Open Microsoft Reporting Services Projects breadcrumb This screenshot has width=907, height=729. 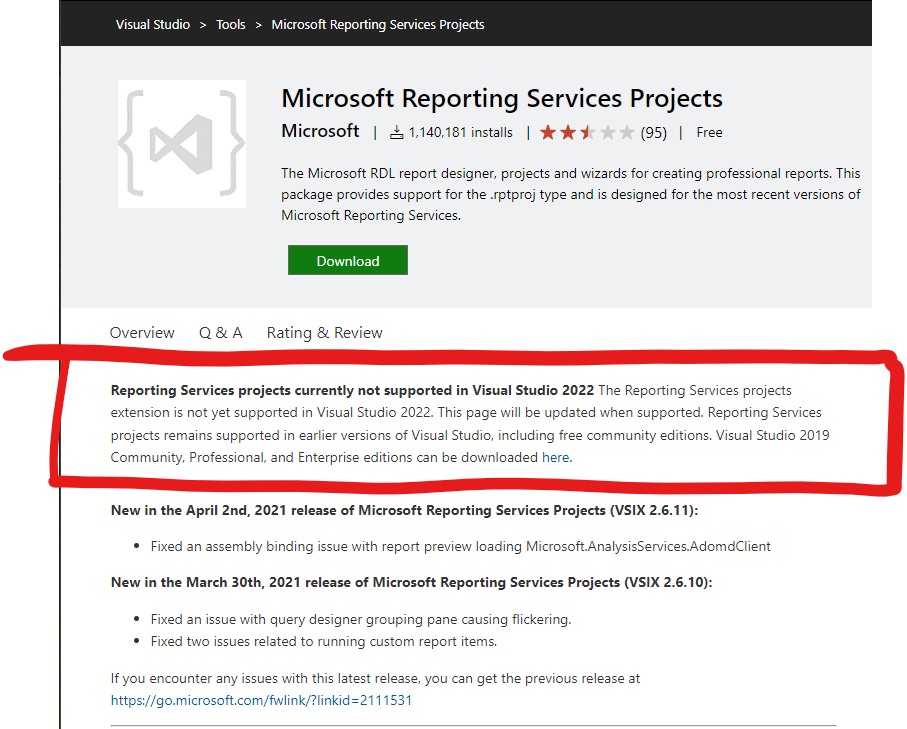(x=378, y=25)
